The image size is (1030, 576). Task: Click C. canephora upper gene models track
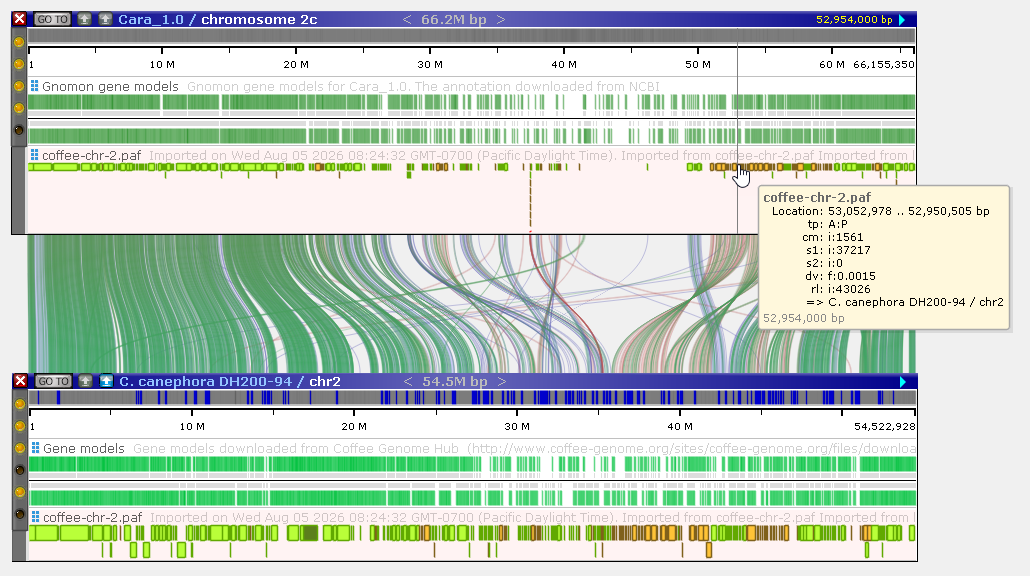(x=472, y=465)
